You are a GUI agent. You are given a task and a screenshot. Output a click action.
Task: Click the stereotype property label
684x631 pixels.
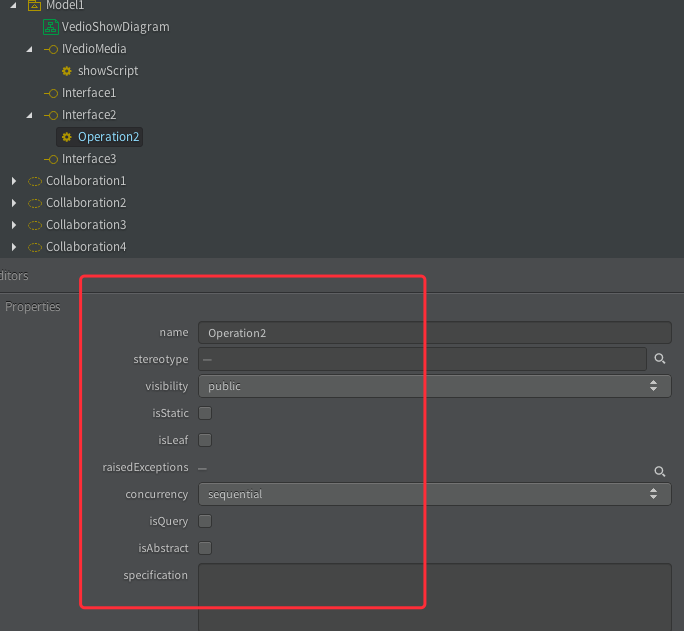(161, 359)
